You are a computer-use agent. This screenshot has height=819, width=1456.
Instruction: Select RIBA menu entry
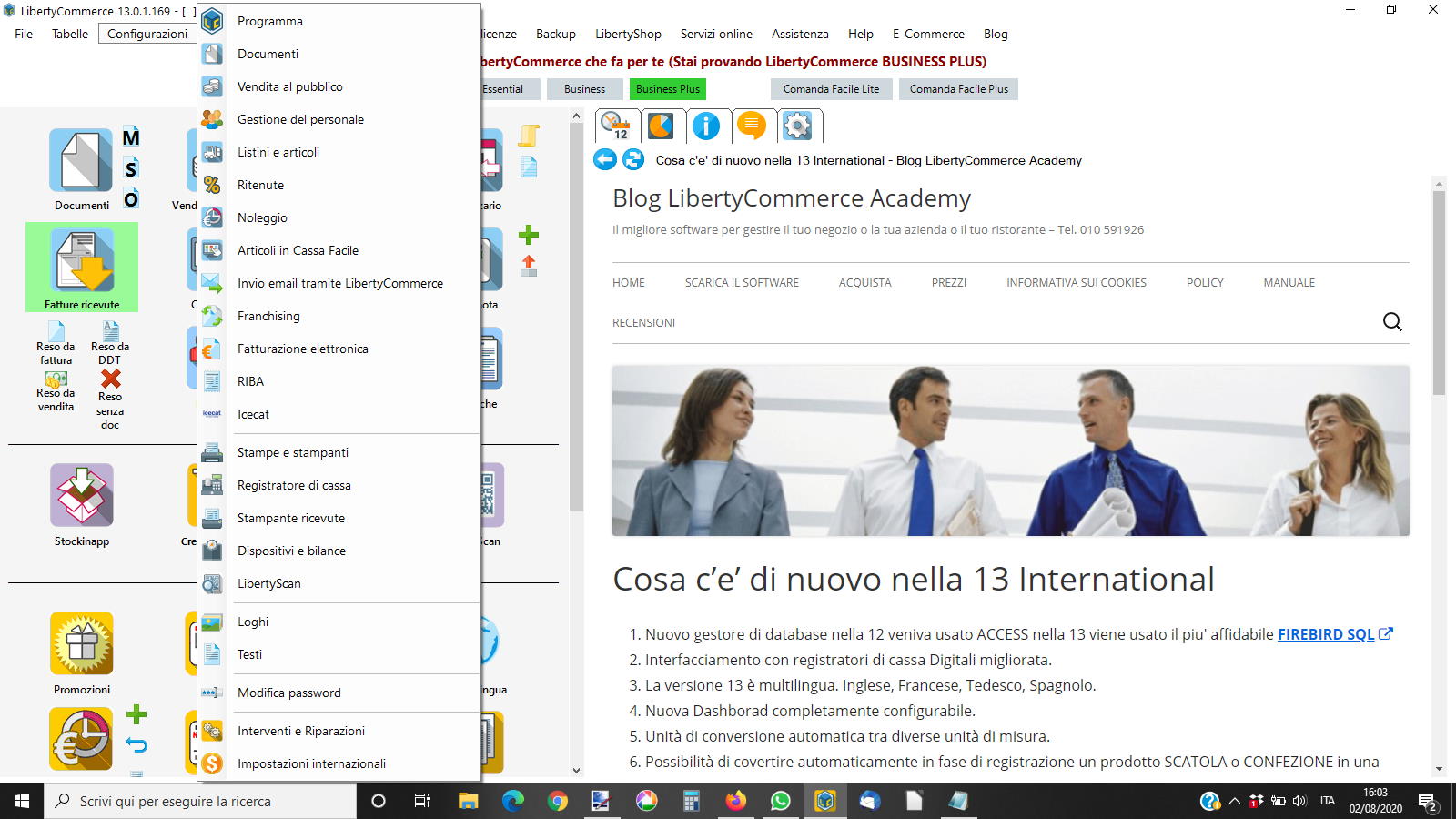pos(339,381)
